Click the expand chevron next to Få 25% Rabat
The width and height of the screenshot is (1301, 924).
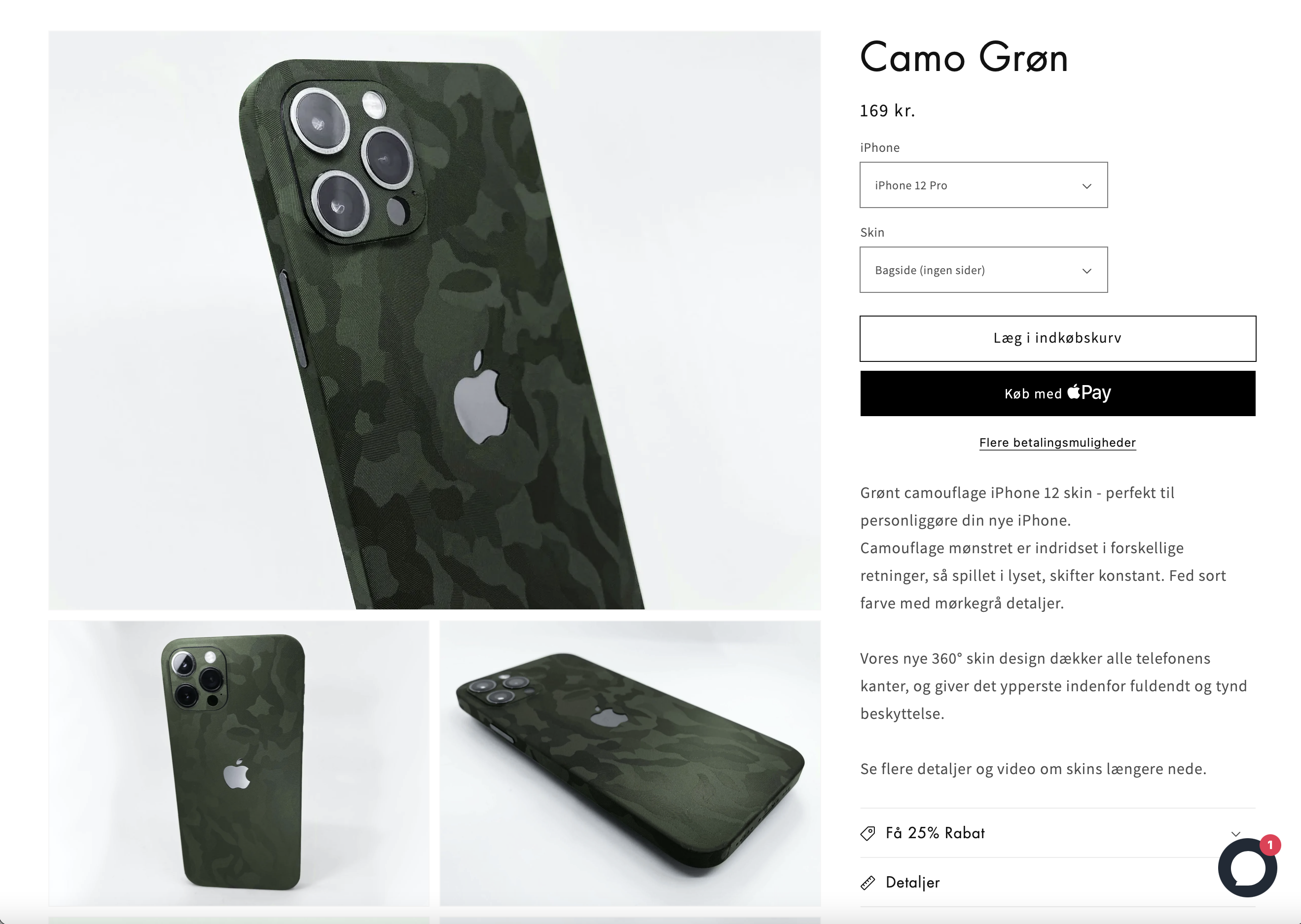1235,834
